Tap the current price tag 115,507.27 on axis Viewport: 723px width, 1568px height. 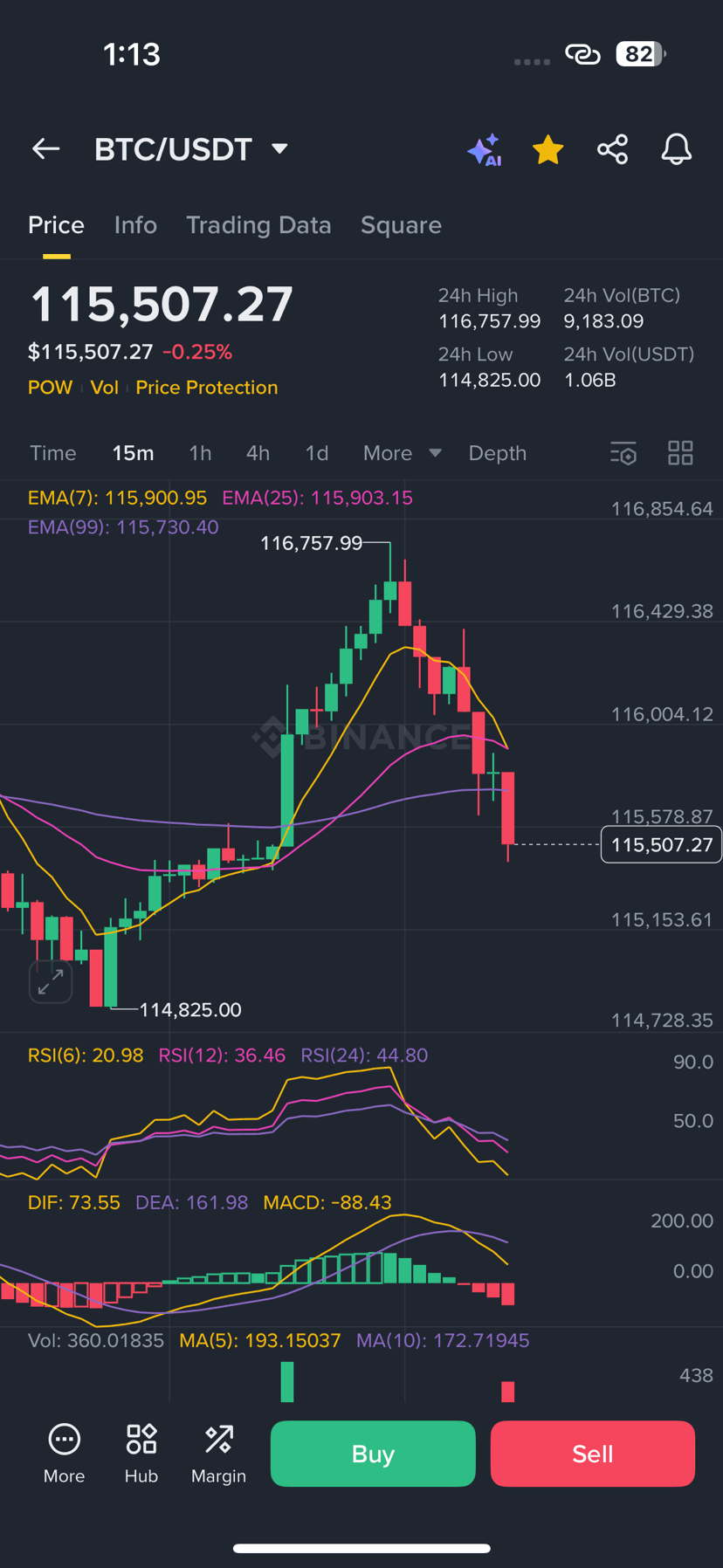(x=661, y=845)
